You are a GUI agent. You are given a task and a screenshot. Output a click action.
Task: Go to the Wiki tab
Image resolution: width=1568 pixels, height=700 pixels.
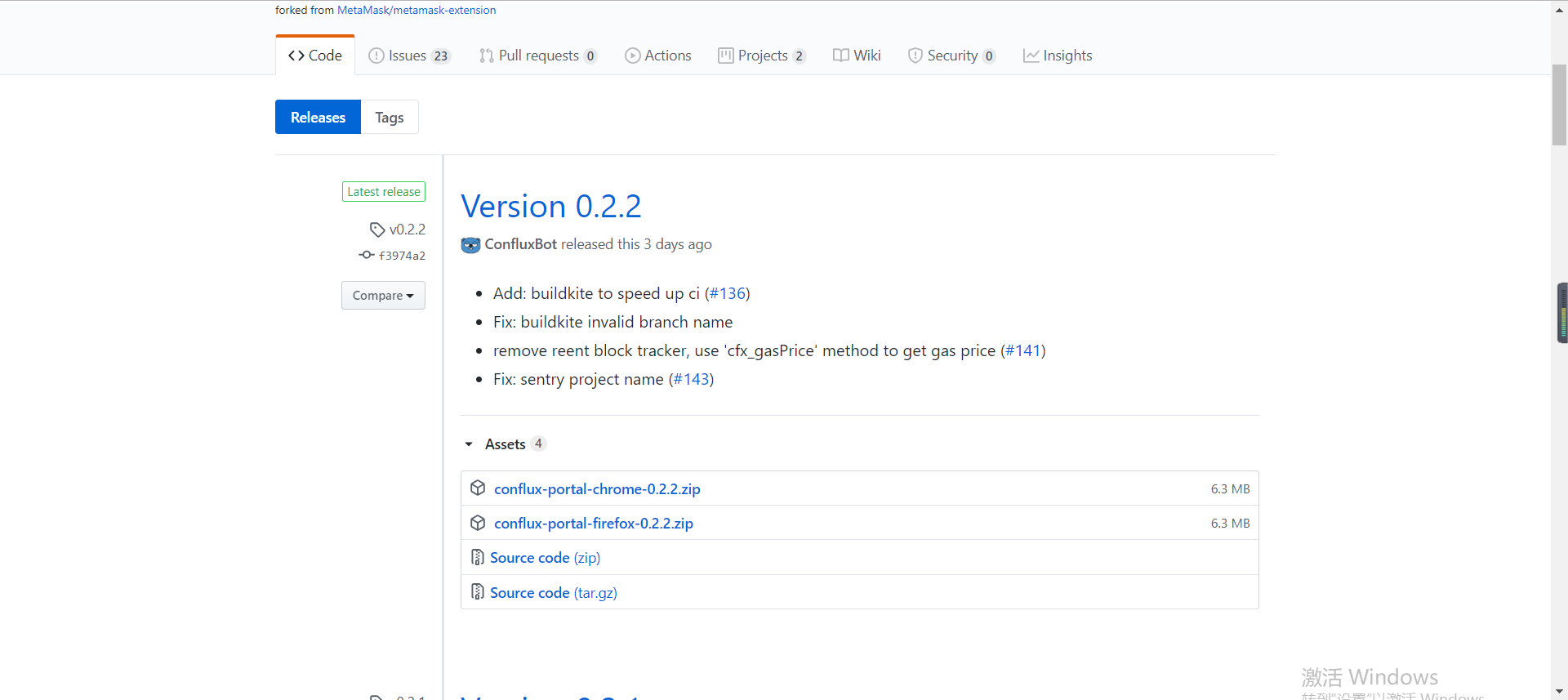click(x=857, y=56)
